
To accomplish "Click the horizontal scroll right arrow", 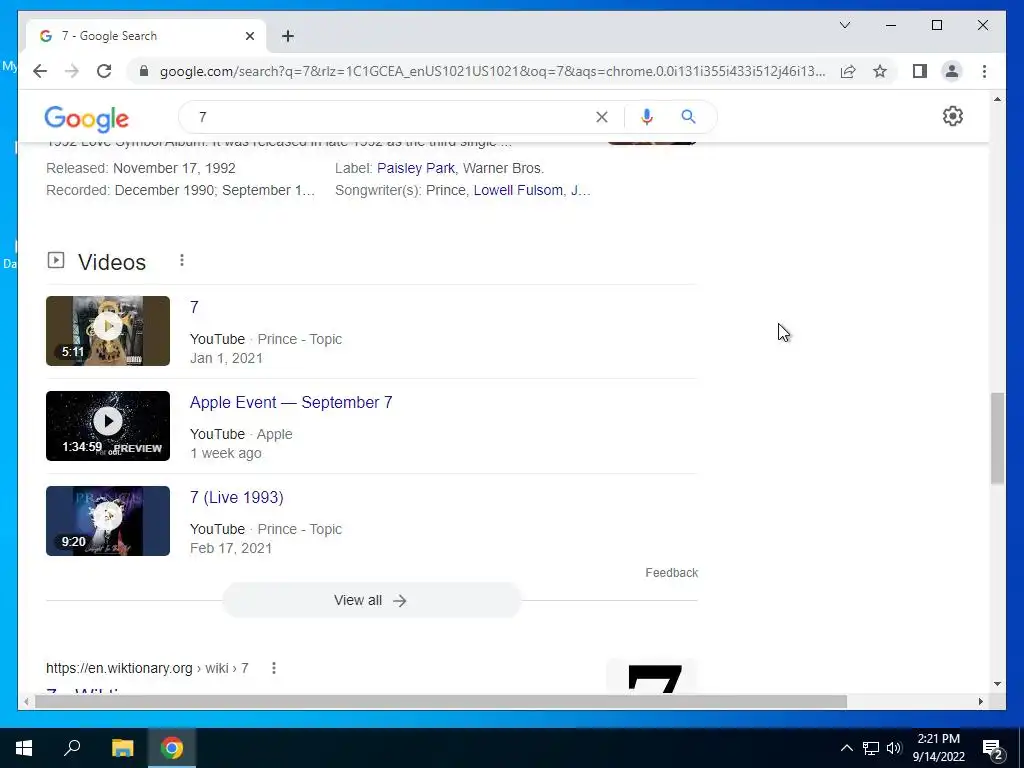I will (x=980, y=702).
